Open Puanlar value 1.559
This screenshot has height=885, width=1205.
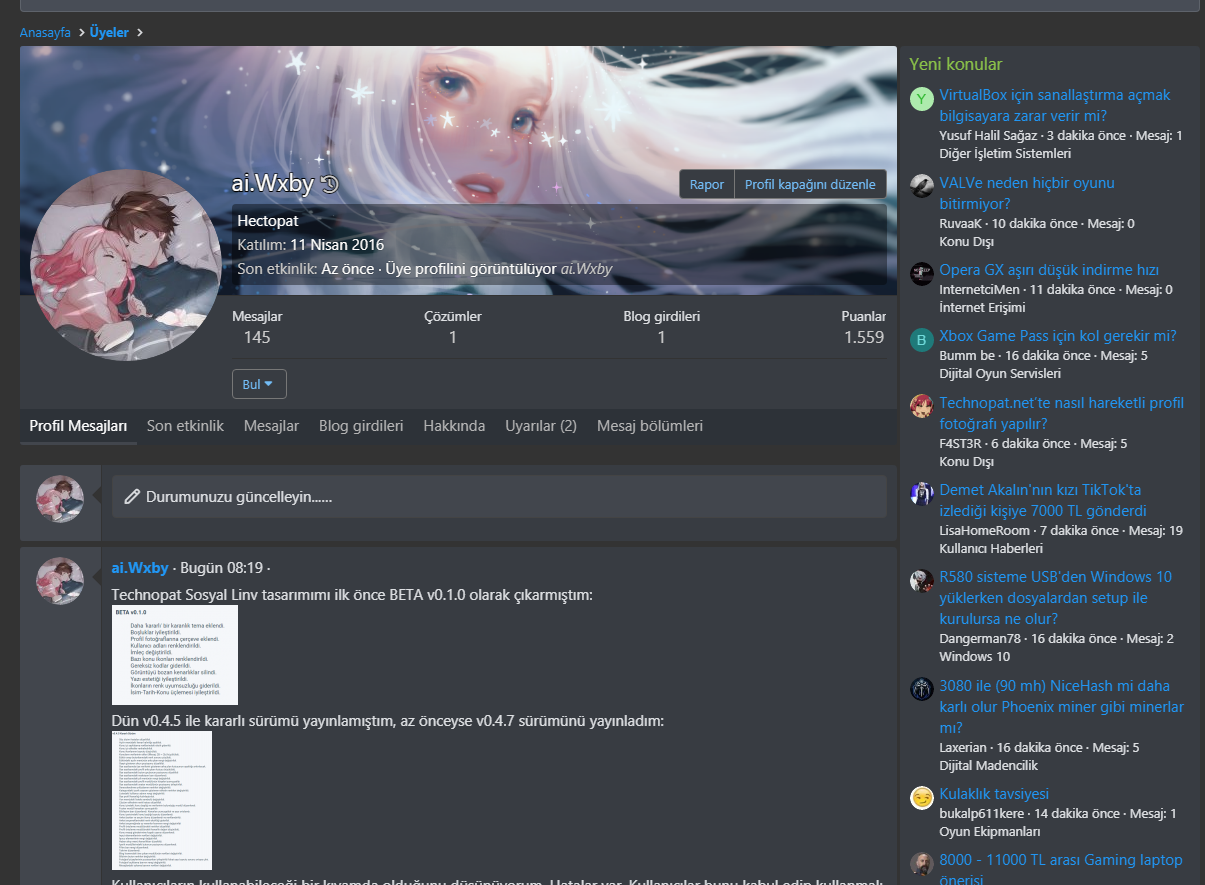click(x=864, y=337)
